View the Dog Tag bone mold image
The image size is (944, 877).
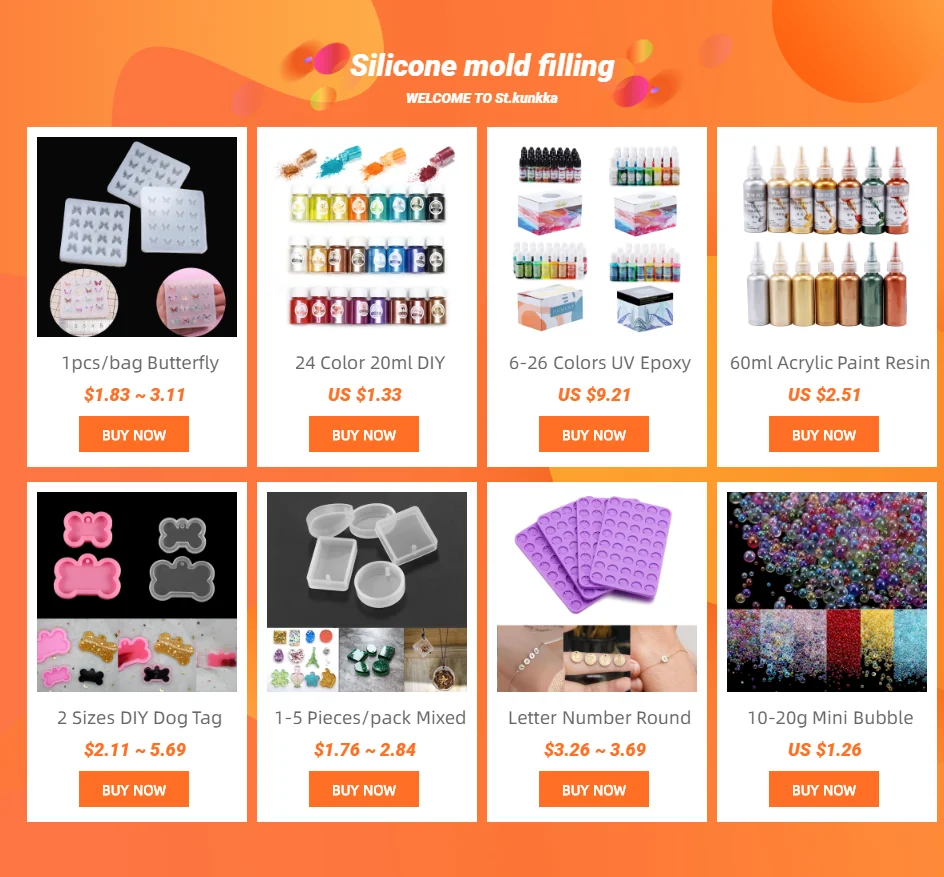click(137, 592)
